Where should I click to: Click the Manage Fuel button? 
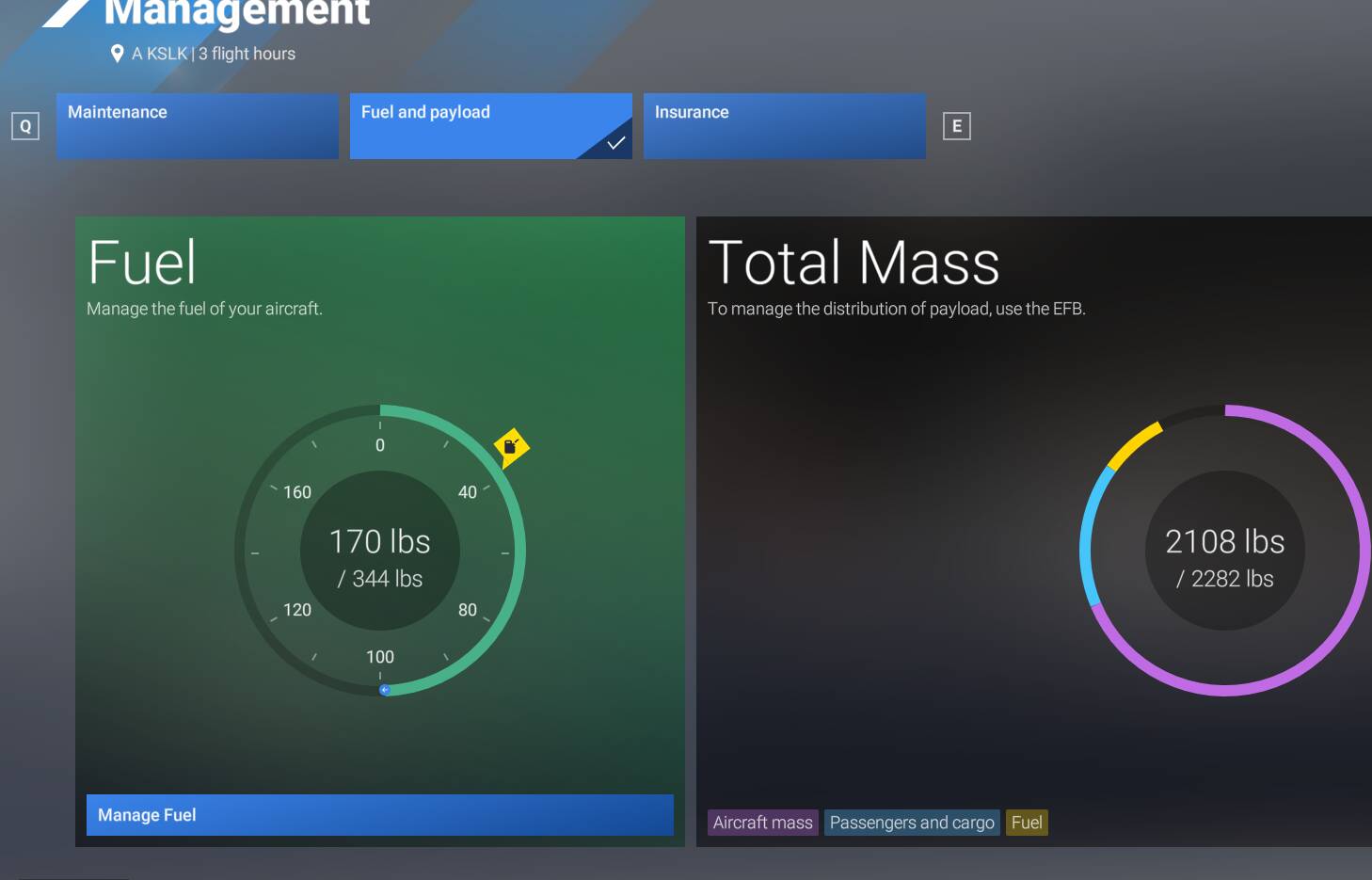378,815
